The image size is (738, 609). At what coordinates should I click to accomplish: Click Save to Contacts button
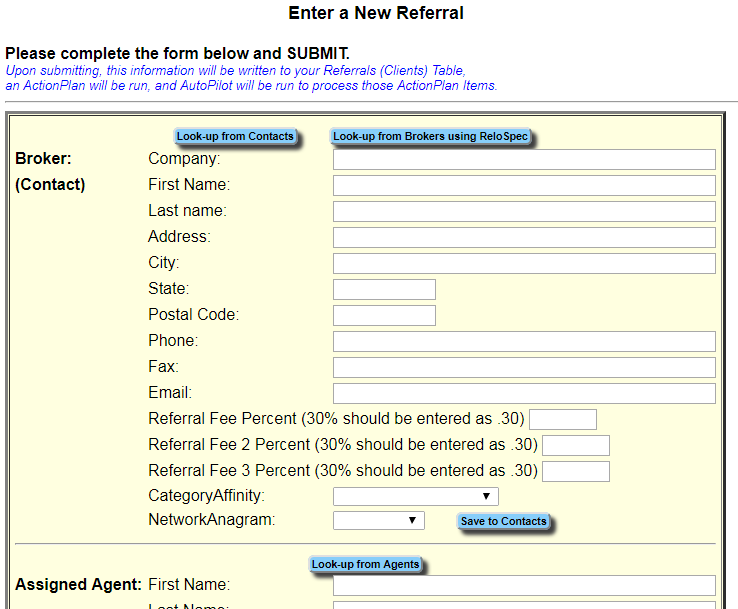click(503, 521)
